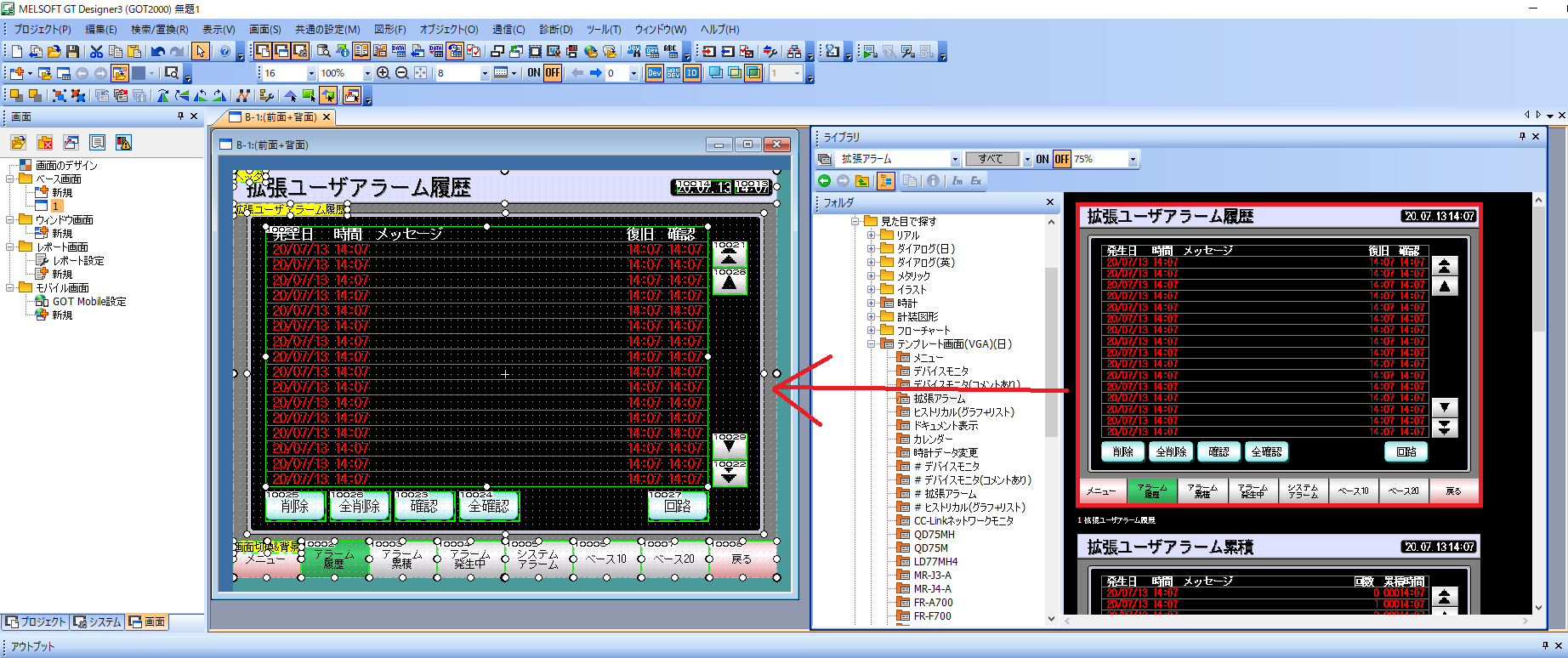1568x658 pixels.
Task: Click the Help question mark icon
Action: pos(224,52)
